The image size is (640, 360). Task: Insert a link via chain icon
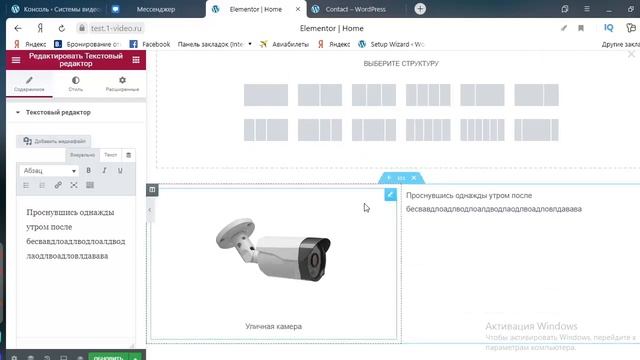pyautogui.click(x=58, y=185)
